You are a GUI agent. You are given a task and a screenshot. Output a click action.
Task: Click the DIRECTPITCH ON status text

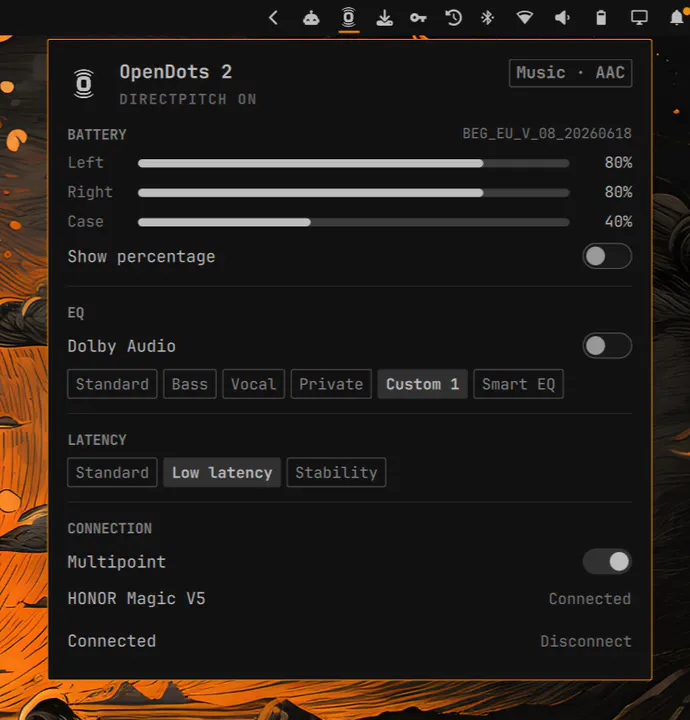click(x=188, y=99)
